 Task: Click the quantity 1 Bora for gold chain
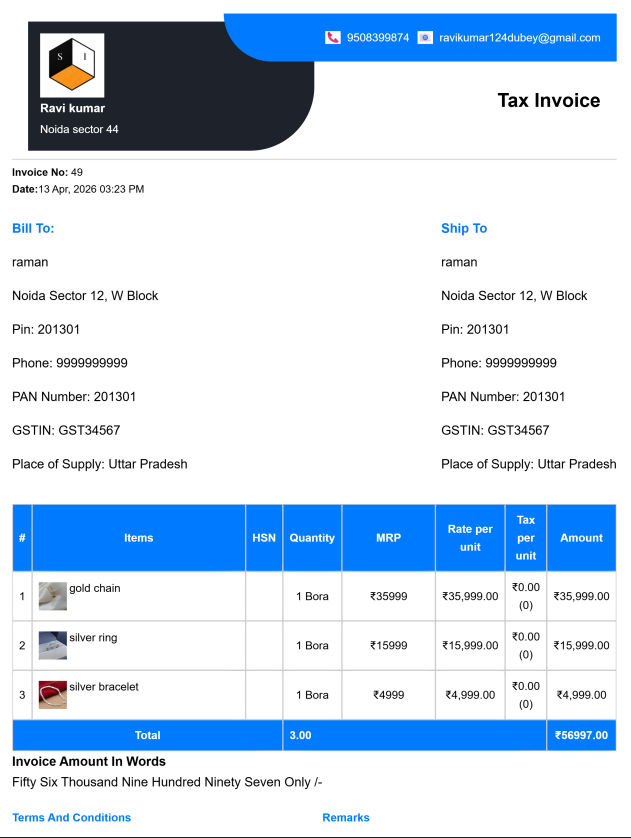coord(312,596)
